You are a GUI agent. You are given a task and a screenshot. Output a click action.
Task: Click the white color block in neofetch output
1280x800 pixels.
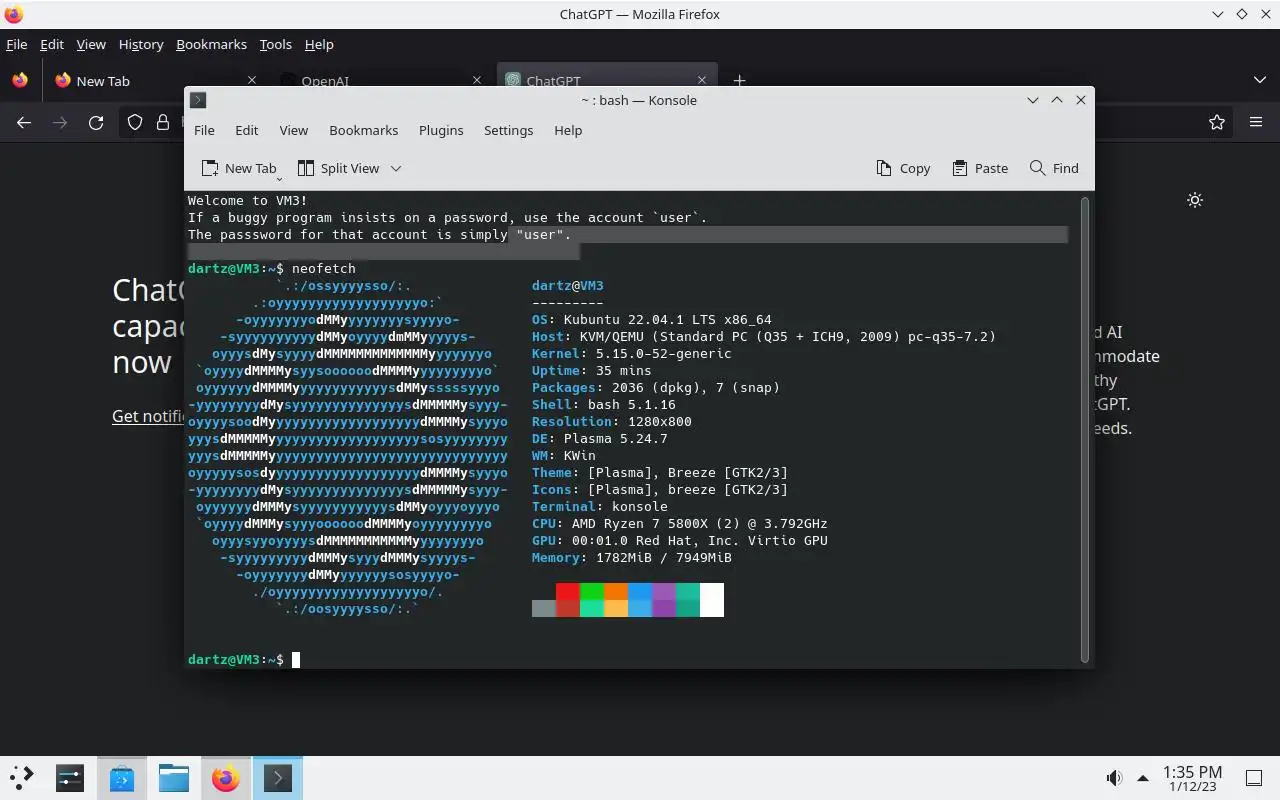pyautogui.click(x=712, y=600)
